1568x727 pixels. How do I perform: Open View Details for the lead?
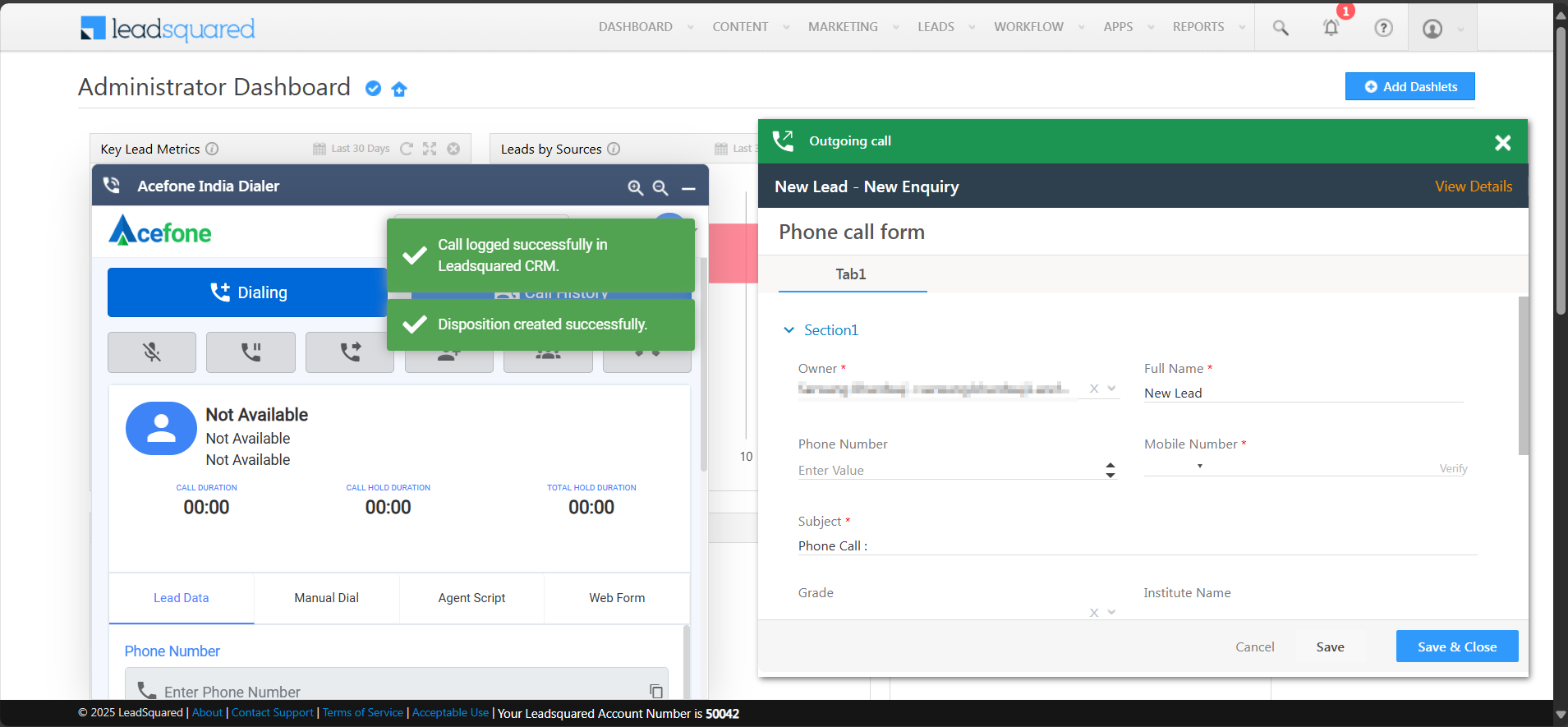(x=1473, y=186)
